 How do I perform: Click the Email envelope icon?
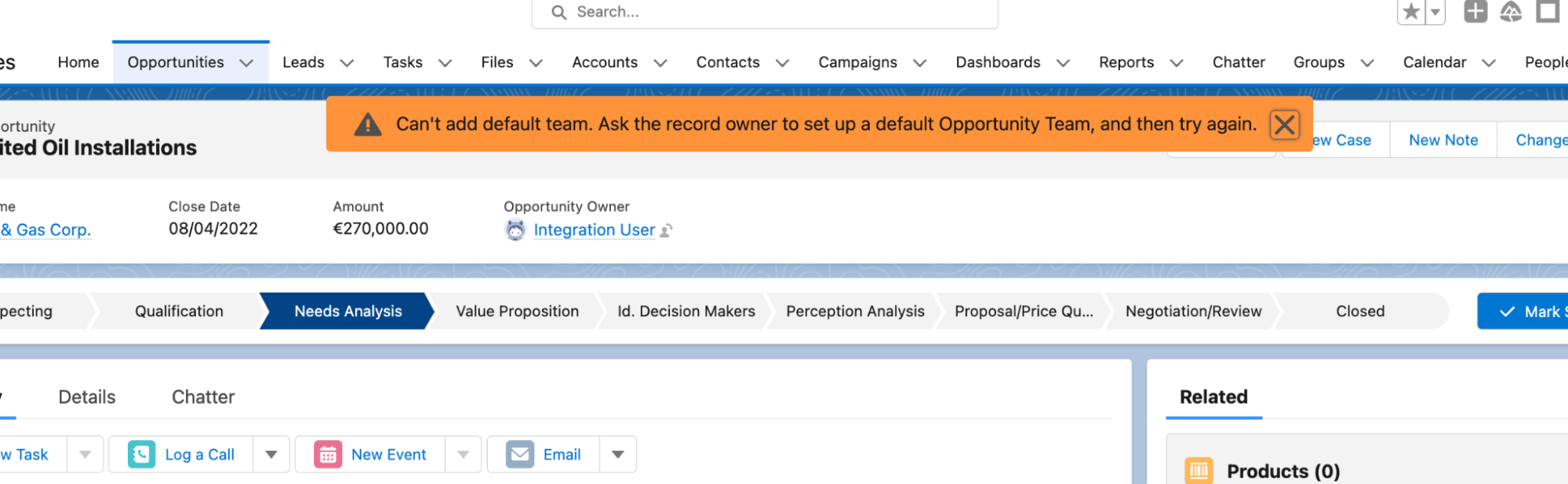click(519, 454)
